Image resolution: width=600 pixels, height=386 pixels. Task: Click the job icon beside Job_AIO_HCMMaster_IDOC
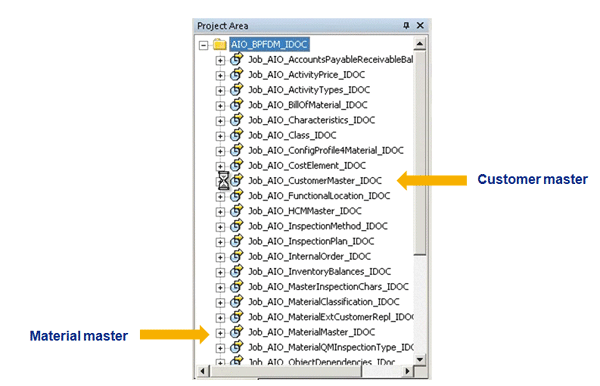236,210
